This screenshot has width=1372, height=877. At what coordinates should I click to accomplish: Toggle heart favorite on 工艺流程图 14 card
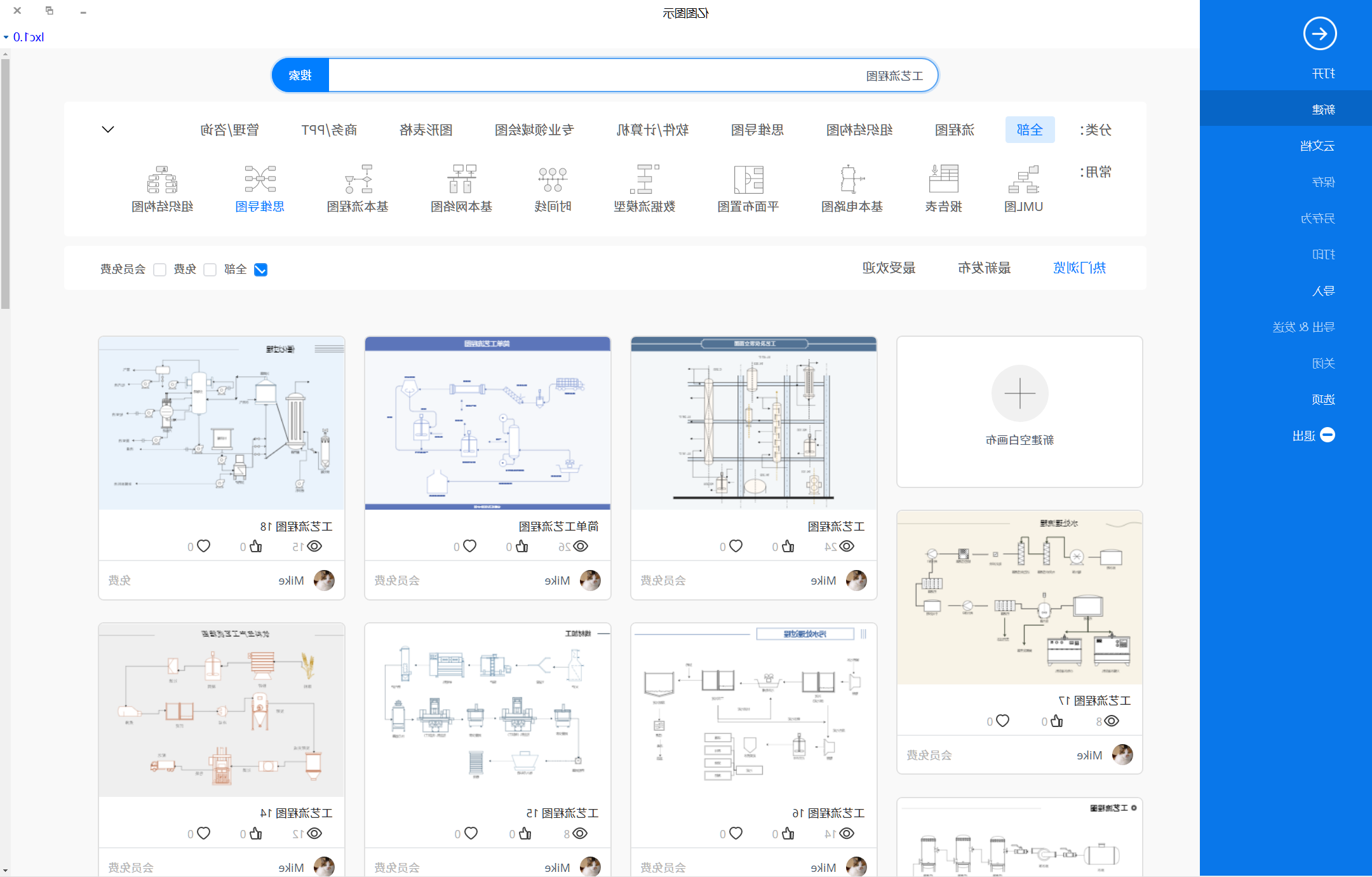click(x=203, y=833)
